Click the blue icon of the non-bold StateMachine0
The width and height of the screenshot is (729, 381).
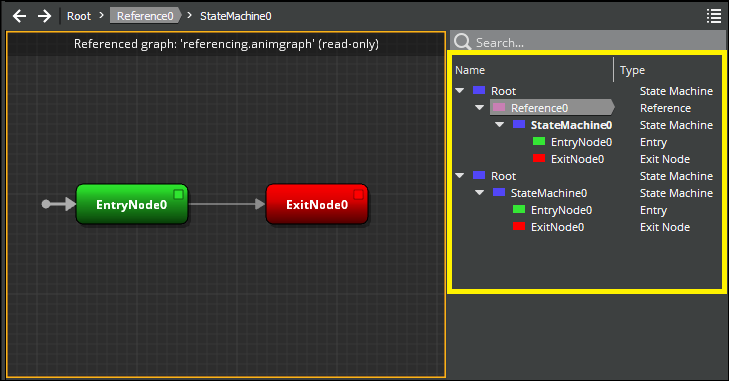[499, 192]
